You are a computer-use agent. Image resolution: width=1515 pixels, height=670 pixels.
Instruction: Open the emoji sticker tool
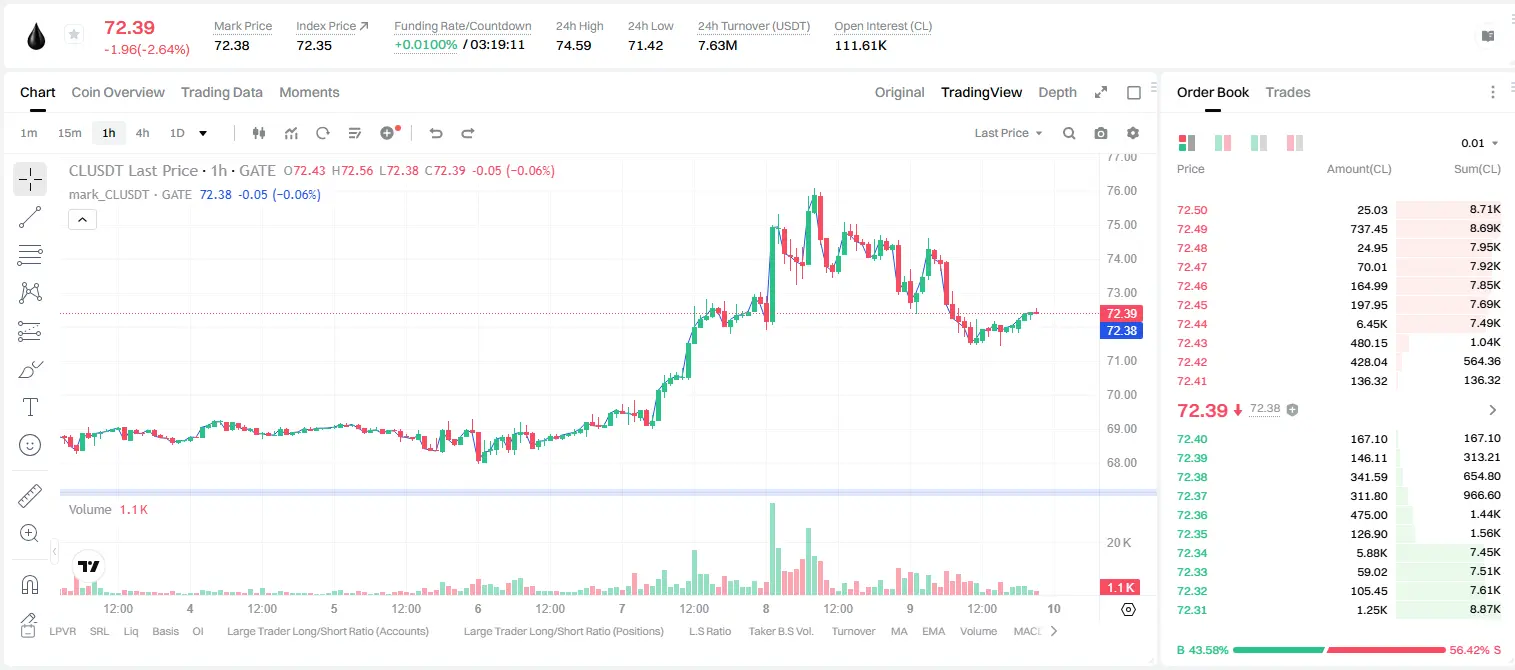(x=30, y=445)
